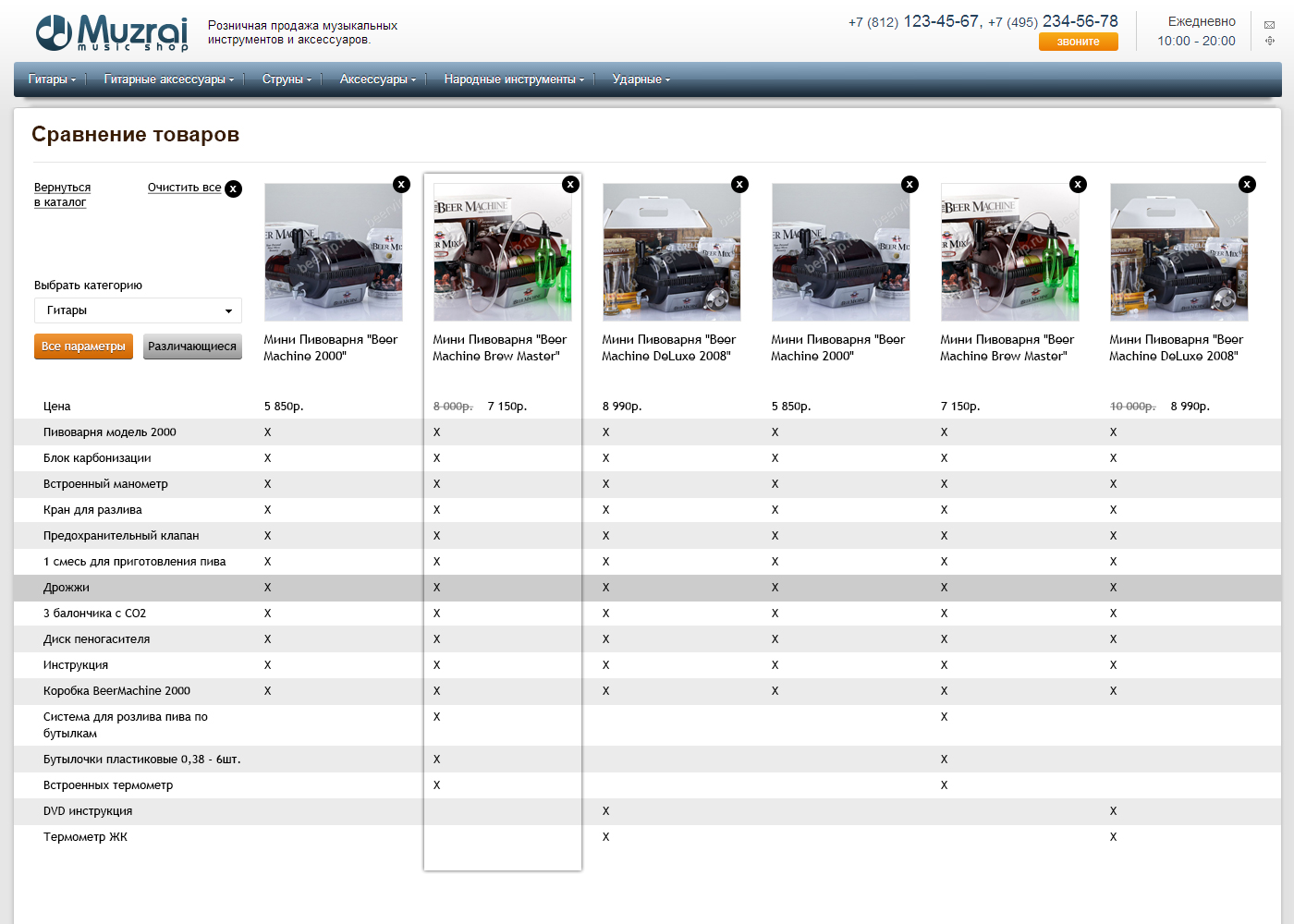Click the sitemap icon below the envelope
This screenshot has height=924, width=1294.
click(x=1269, y=41)
